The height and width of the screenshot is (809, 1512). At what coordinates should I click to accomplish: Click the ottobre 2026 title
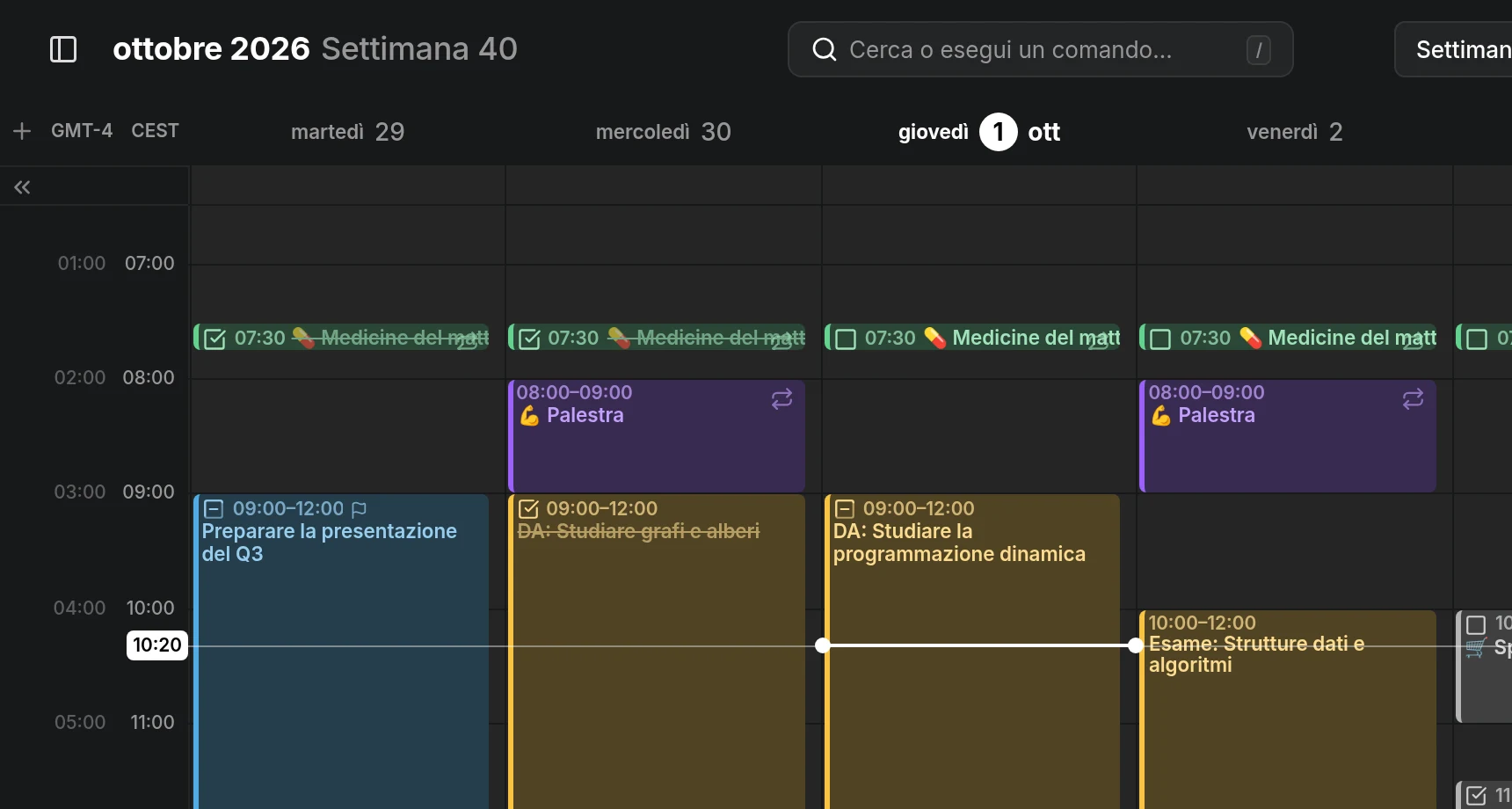pos(211,48)
